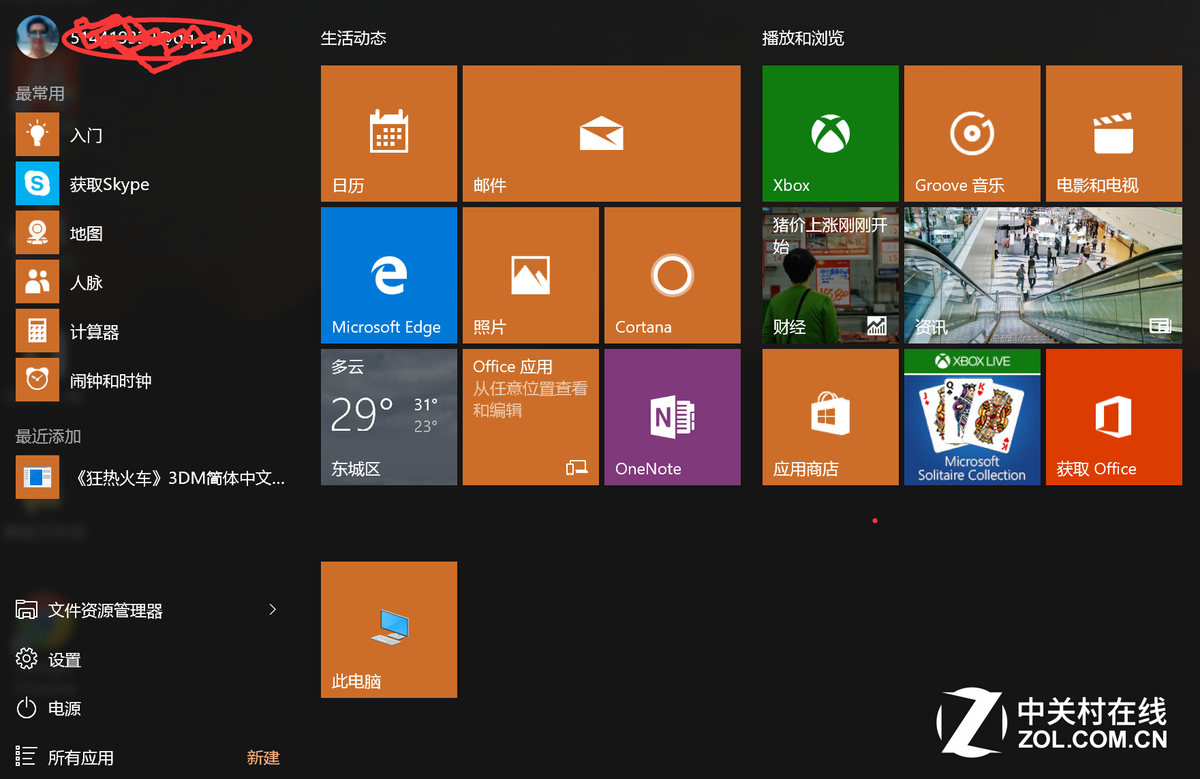This screenshot has width=1200, height=779.
Task: Launch the OneNote tile
Action: point(673,417)
